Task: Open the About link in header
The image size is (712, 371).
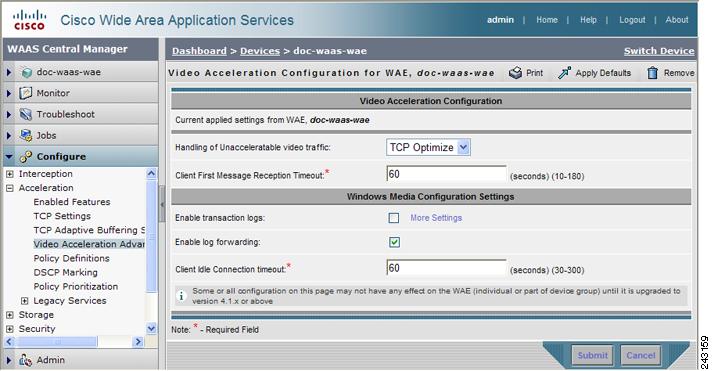Action: pyautogui.click(x=677, y=20)
